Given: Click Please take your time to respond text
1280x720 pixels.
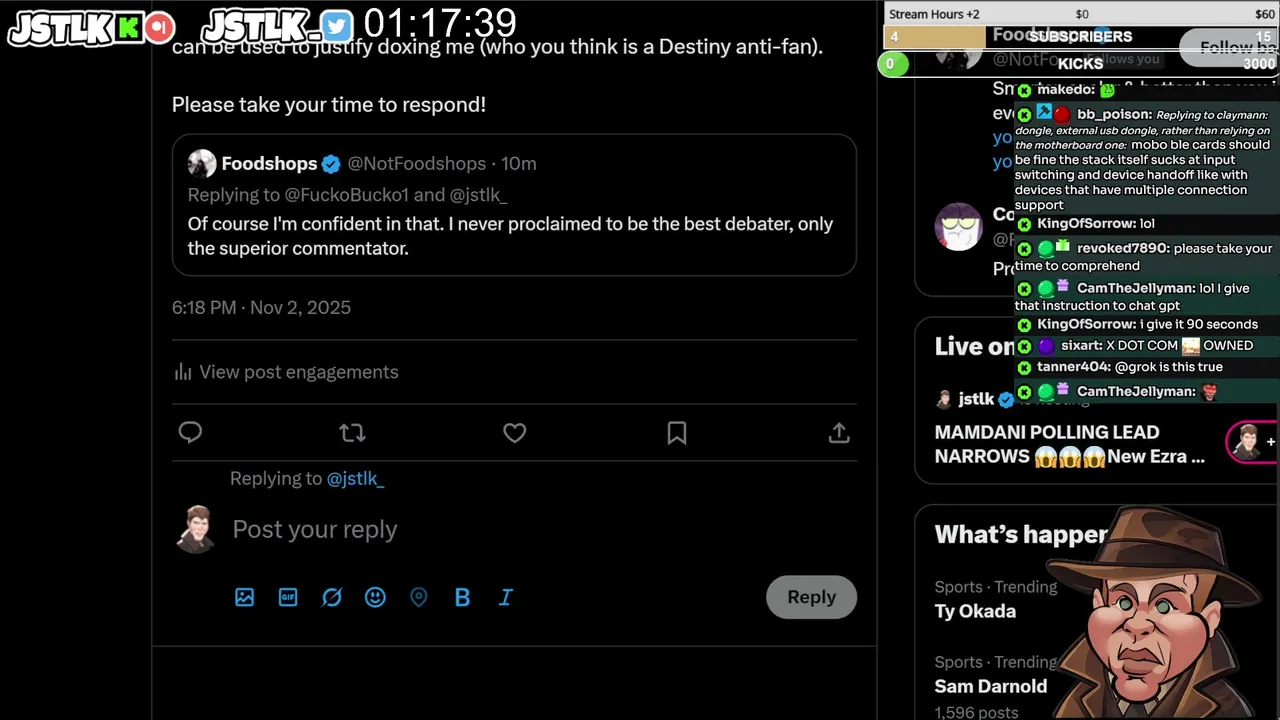Looking at the screenshot, I should point(329,104).
